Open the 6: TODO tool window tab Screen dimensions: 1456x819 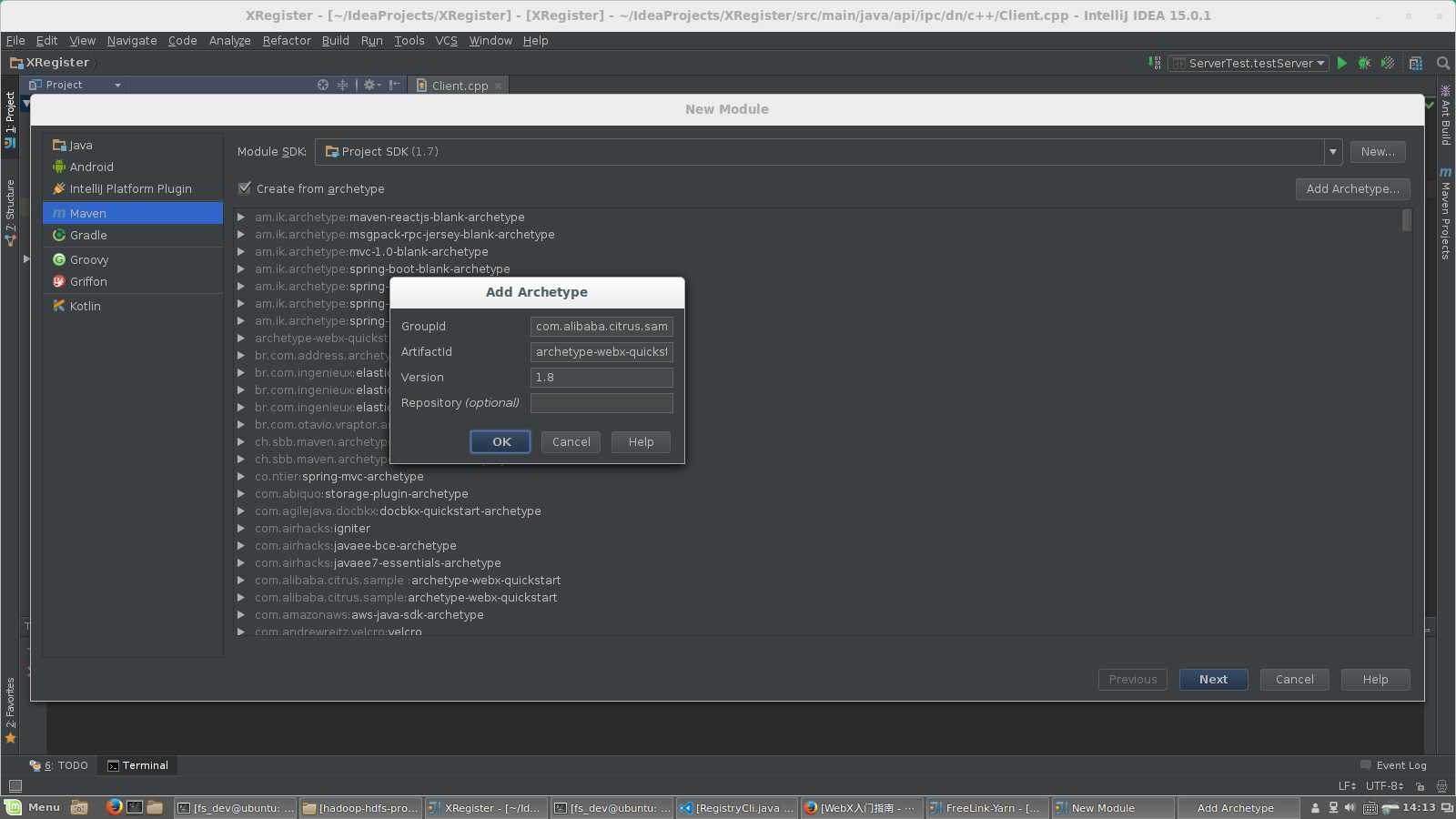(59, 765)
